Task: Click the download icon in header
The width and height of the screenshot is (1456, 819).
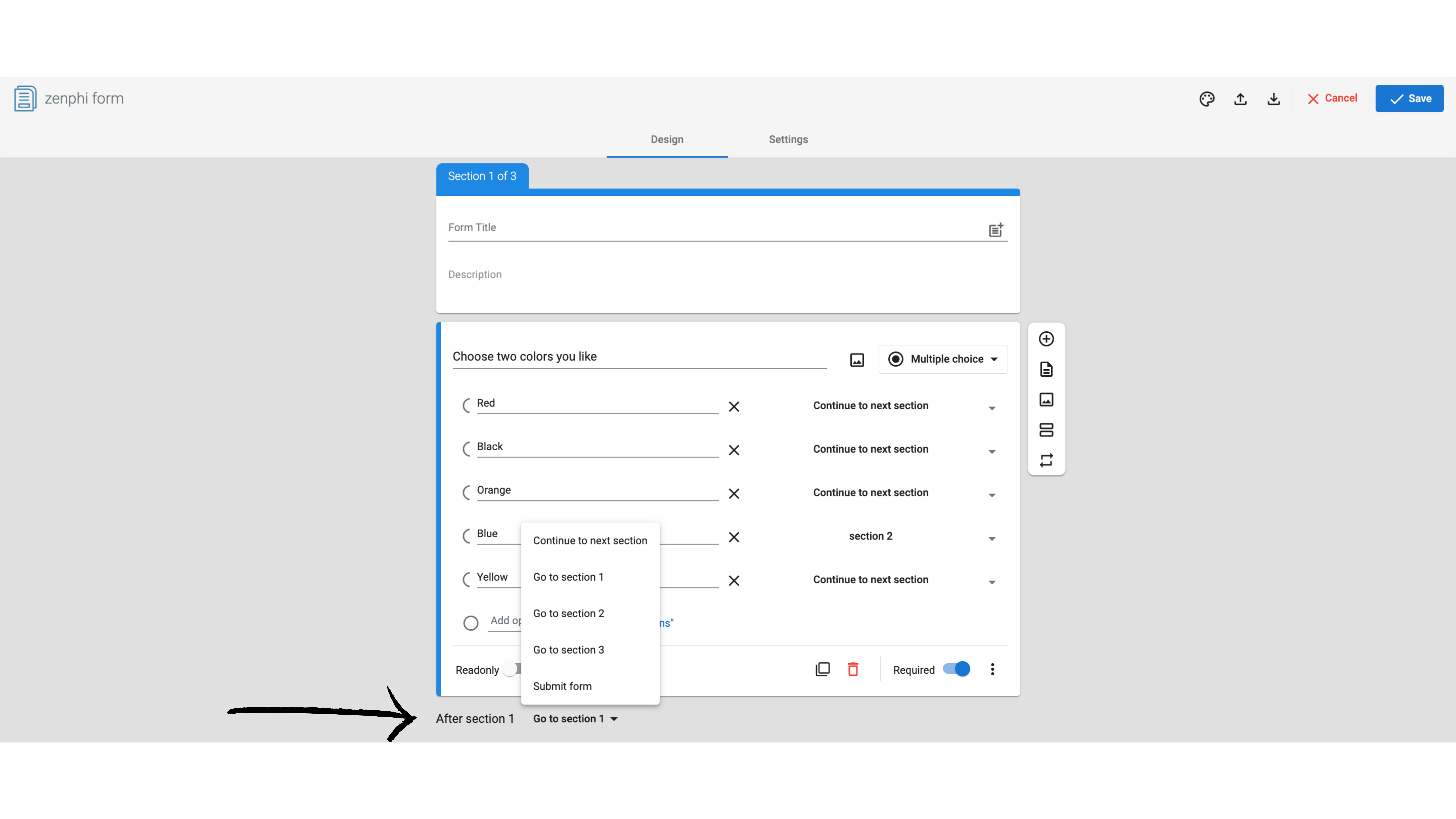Action: pyautogui.click(x=1273, y=99)
